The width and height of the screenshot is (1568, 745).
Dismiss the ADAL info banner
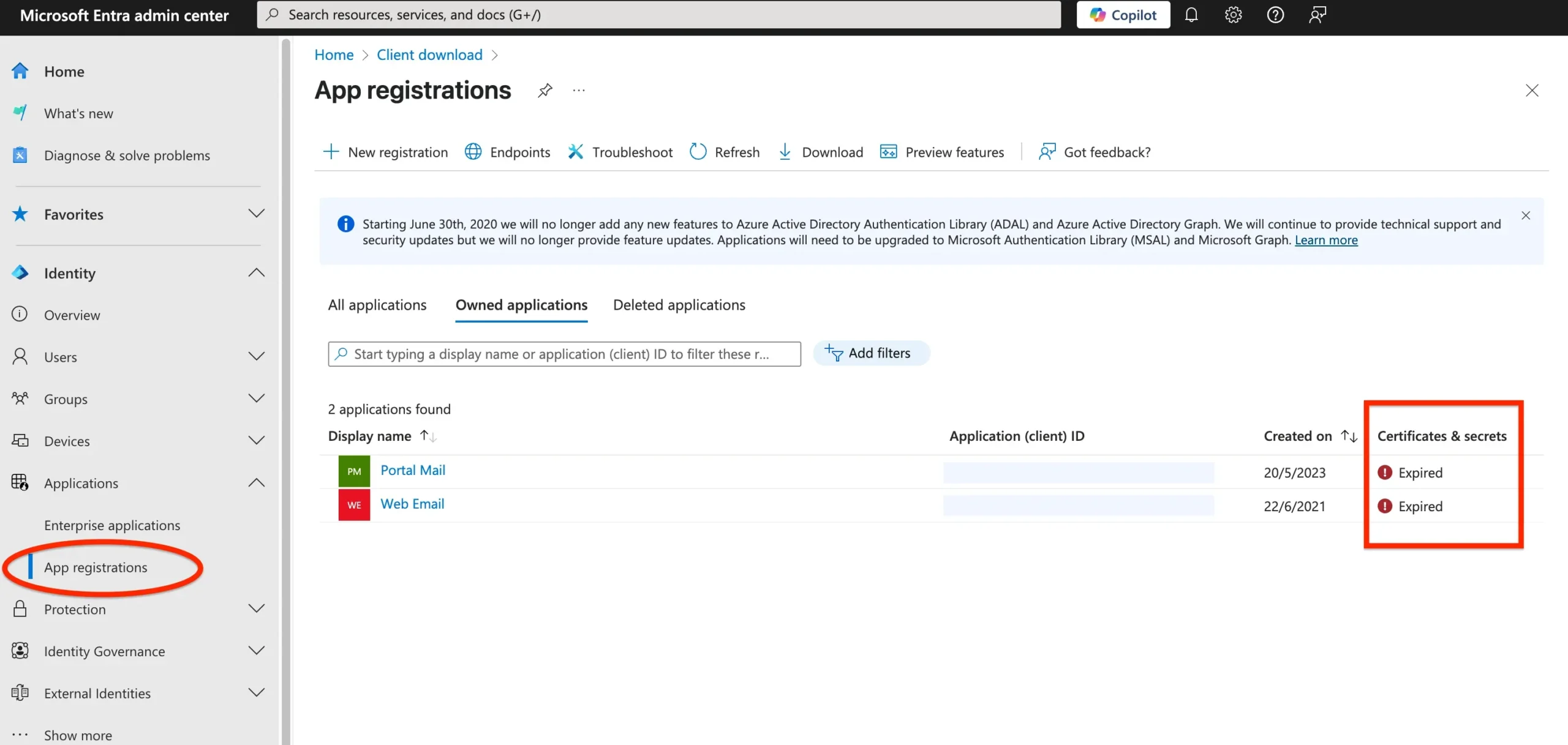(1525, 215)
